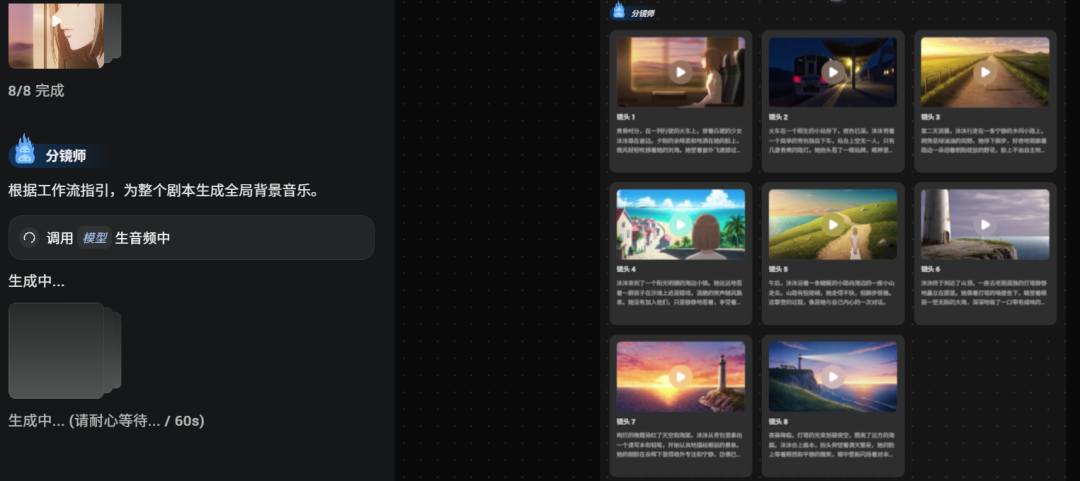Select the 镜头 7 title label
This screenshot has height=481, width=1080.
(626, 422)
